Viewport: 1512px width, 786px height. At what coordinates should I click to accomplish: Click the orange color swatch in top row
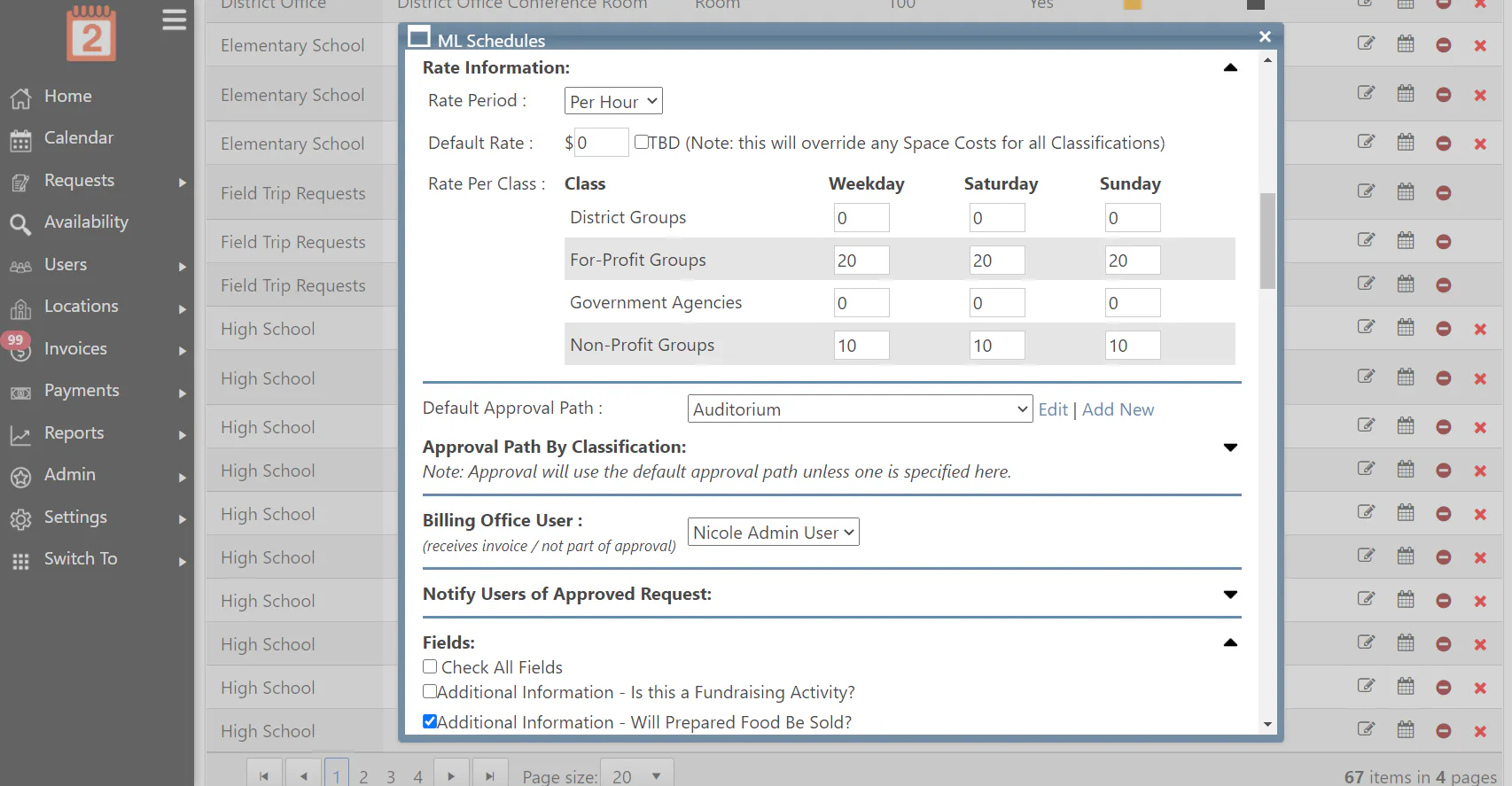point(1132,4)
